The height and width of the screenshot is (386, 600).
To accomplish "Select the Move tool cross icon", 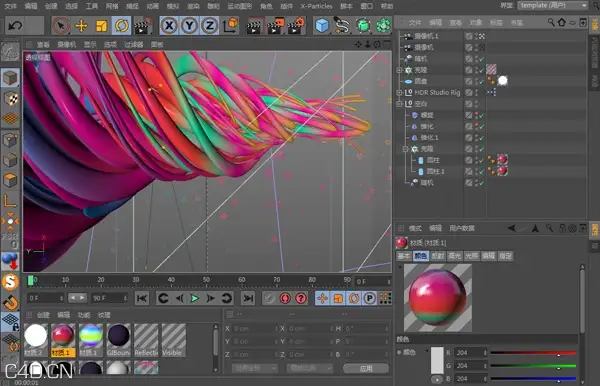I will point(81,26).
